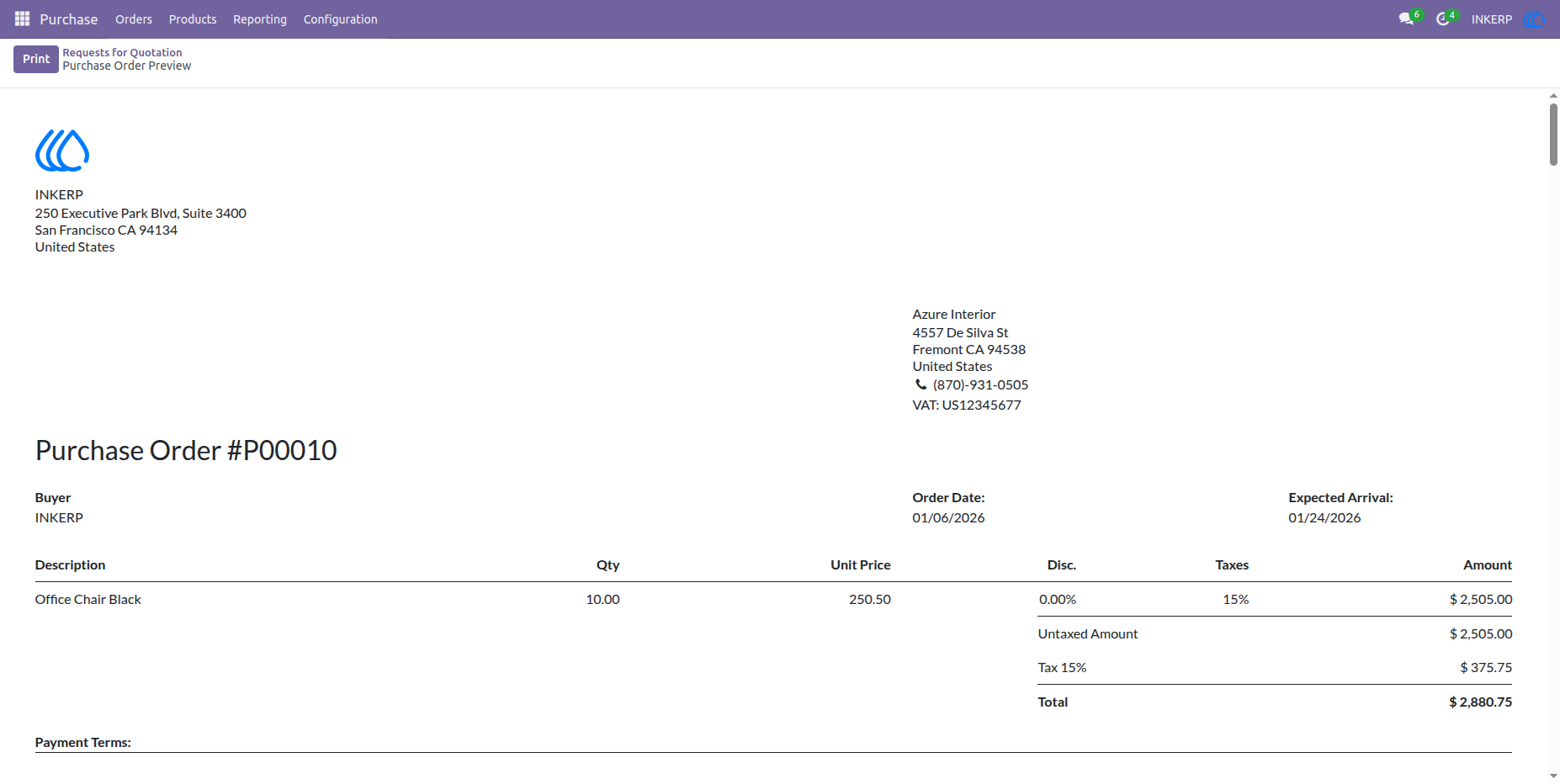The image size is (1560, 784).
Task: Click the tax amount $ 375.75
Action: [1486, 668]
